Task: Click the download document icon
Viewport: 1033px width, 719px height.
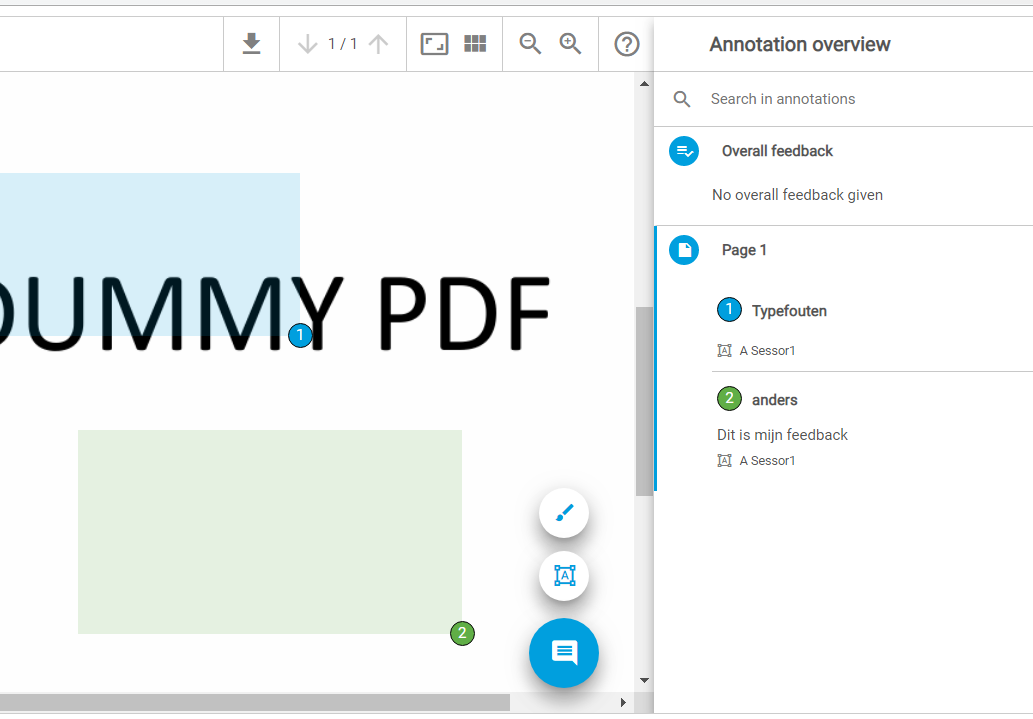Action: [x=251, y=44]
